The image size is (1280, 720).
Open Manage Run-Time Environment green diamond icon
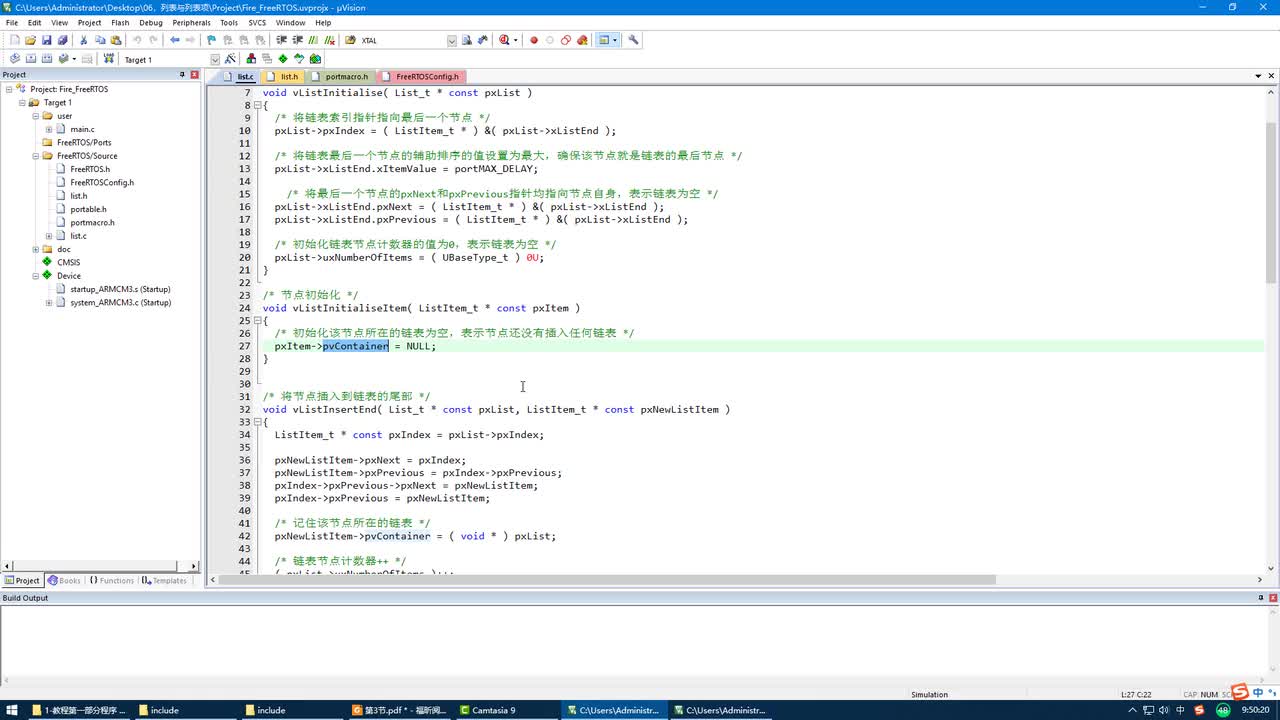pos(283,59)
